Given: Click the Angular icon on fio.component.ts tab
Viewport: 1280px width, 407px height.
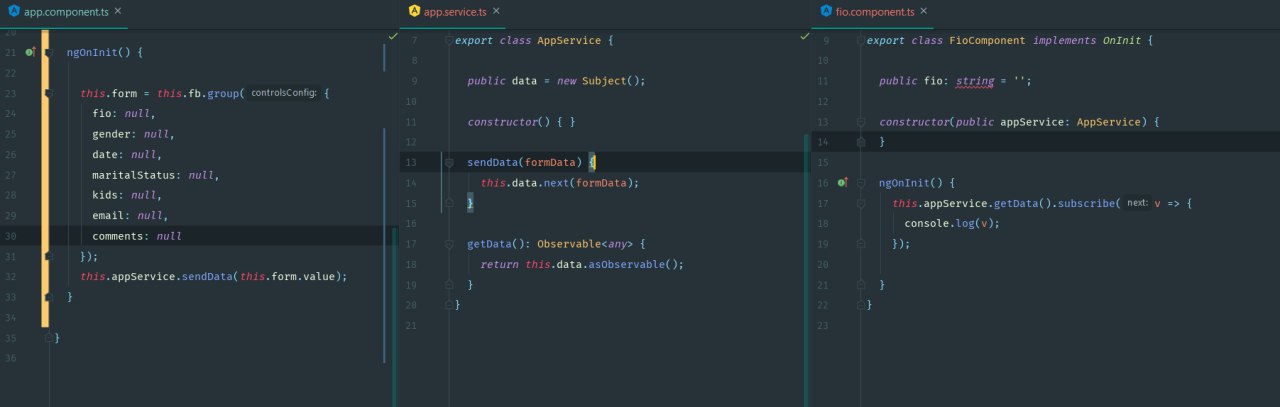Looking at the screenshot, I should tap(825, 12).
